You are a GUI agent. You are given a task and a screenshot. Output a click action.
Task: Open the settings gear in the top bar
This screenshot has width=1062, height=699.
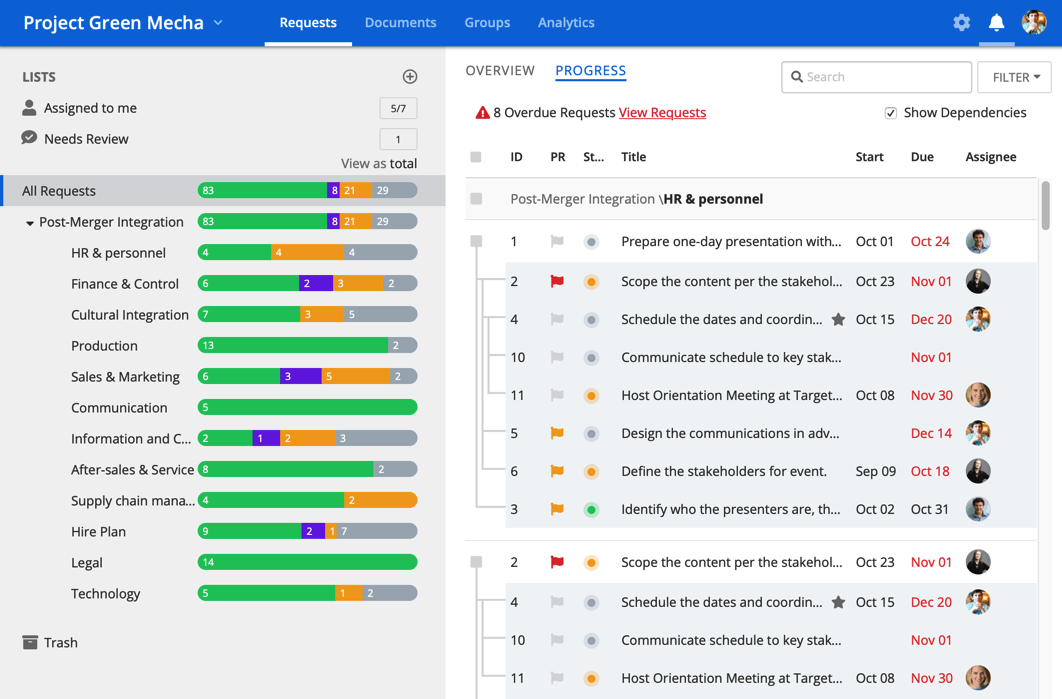961,22
